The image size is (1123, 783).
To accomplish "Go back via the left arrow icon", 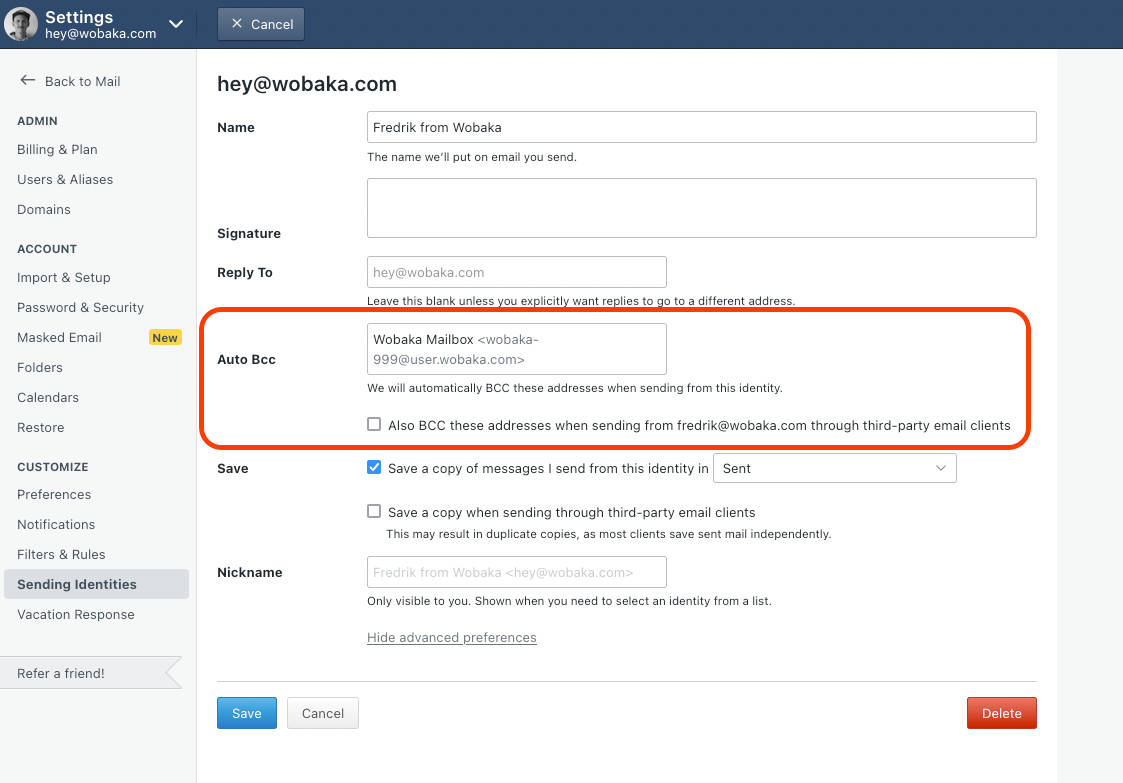I will pyautogui.click(x=27, y=81).
